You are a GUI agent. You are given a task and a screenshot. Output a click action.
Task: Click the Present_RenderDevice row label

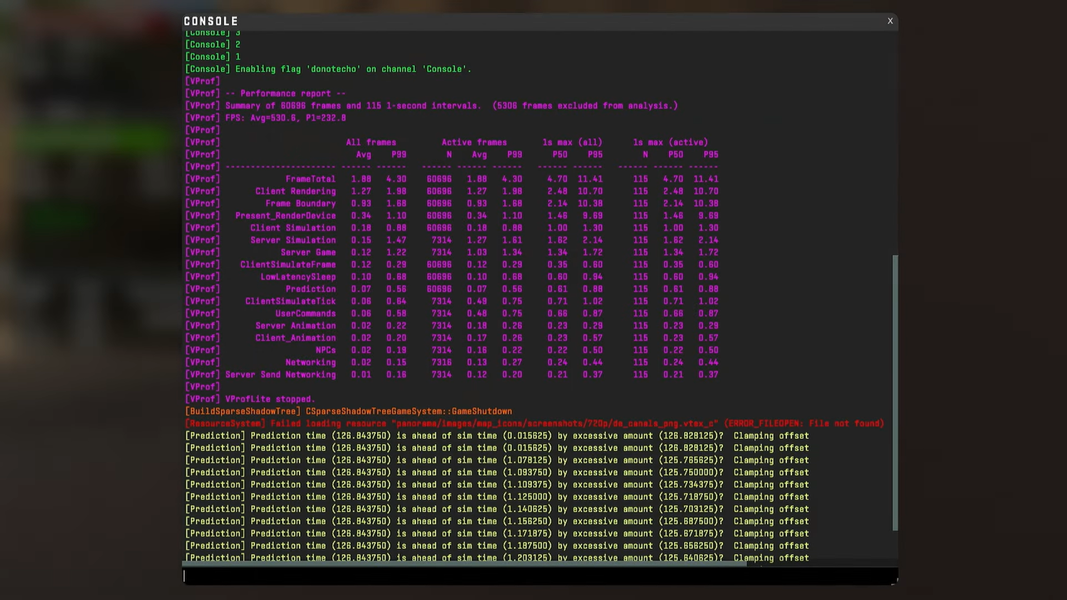point(285,216)
